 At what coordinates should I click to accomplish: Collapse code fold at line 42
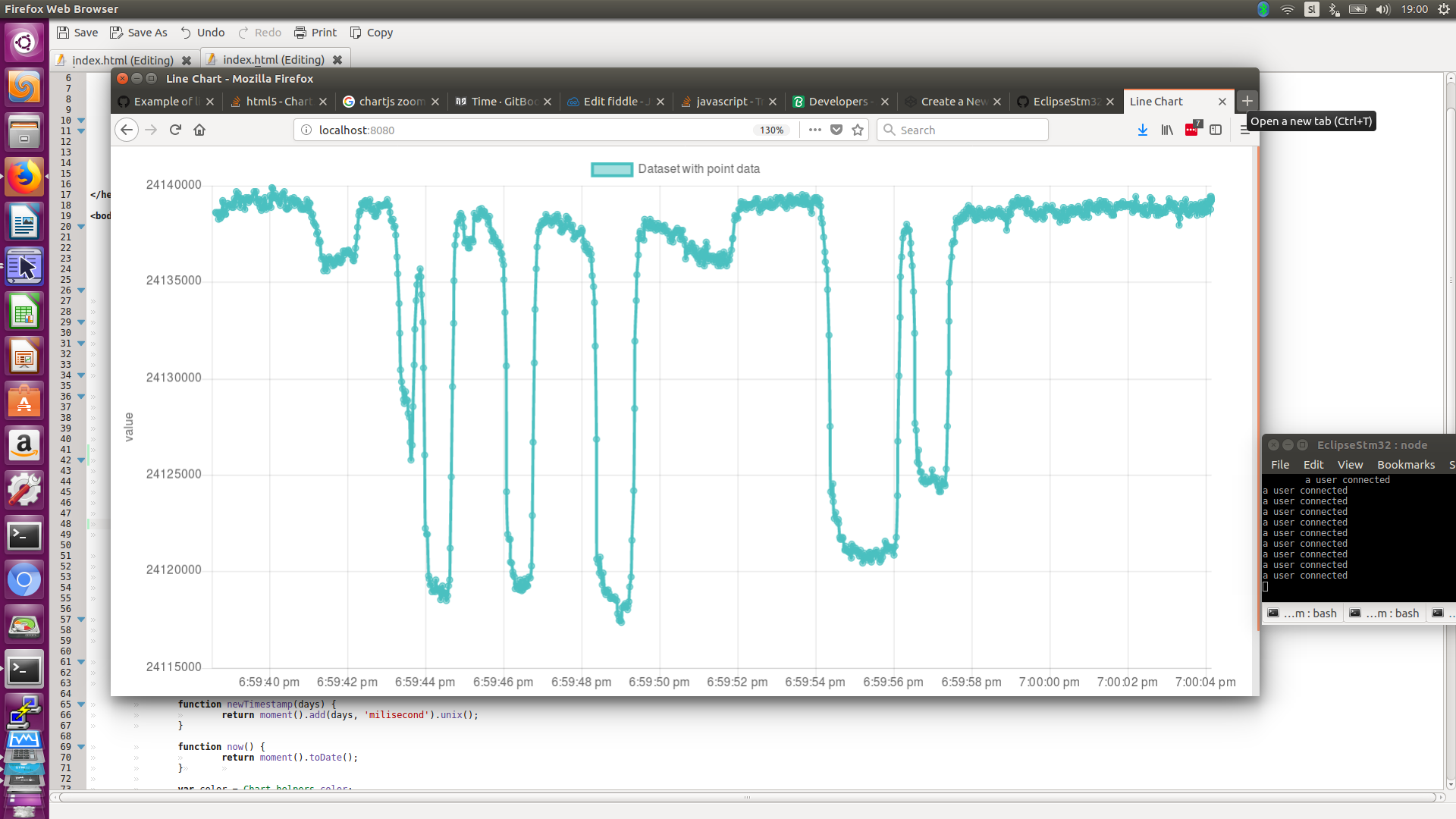point(81,460)
